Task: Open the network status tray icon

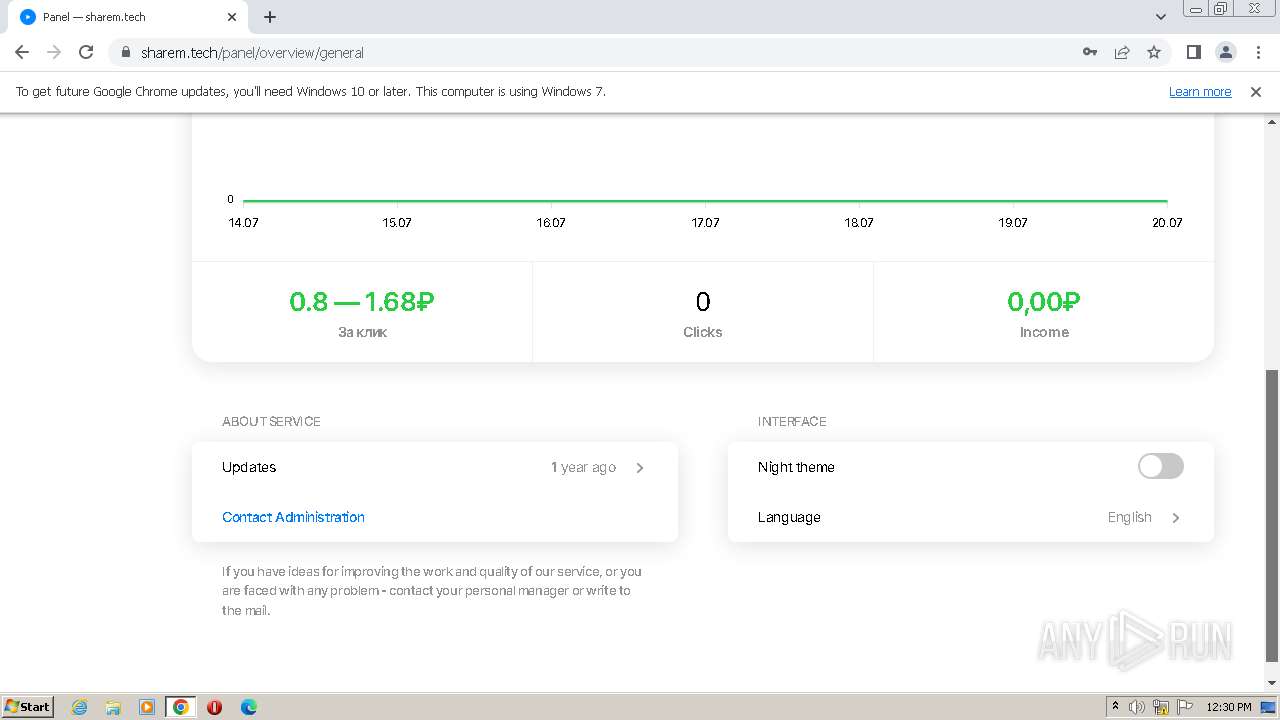Action: click(x=1161, y=707)
